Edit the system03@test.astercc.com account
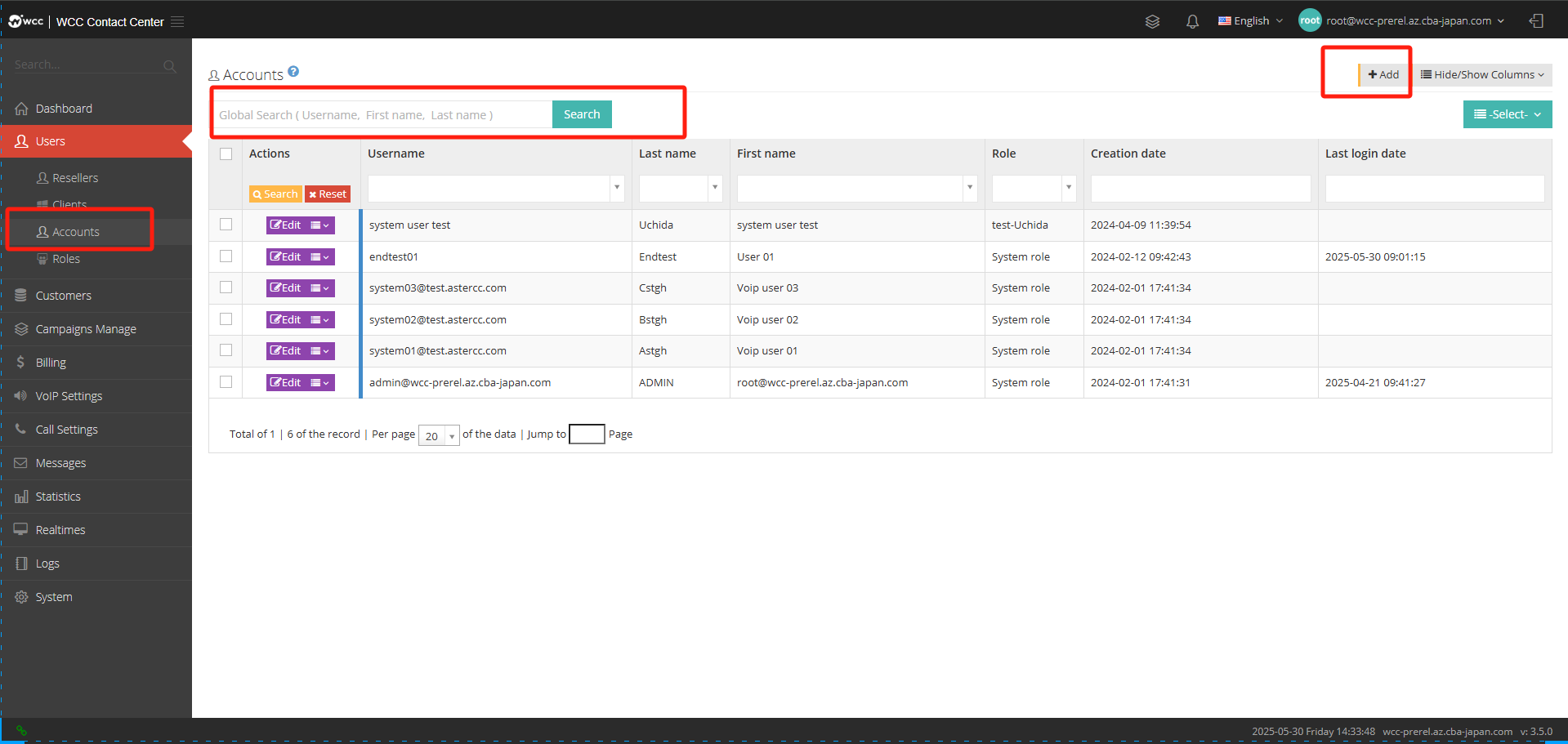1568x744 pixels. click(286, 287)
